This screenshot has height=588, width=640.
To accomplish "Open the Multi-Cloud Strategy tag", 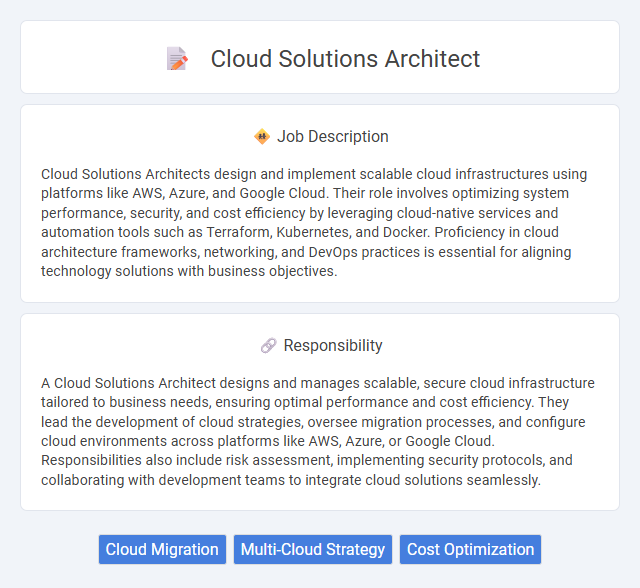I will (x=313, y=549).
